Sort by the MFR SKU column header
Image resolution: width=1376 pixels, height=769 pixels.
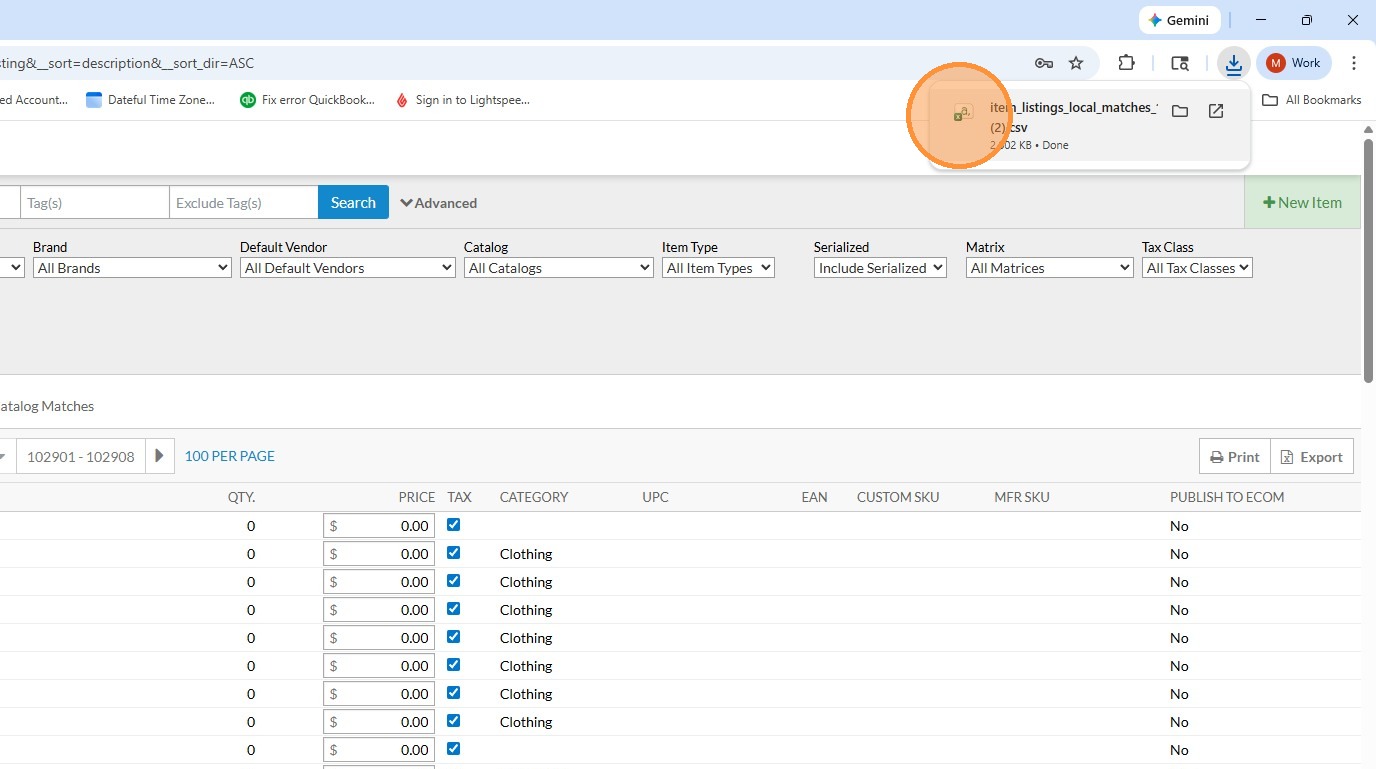(1022, 497)
